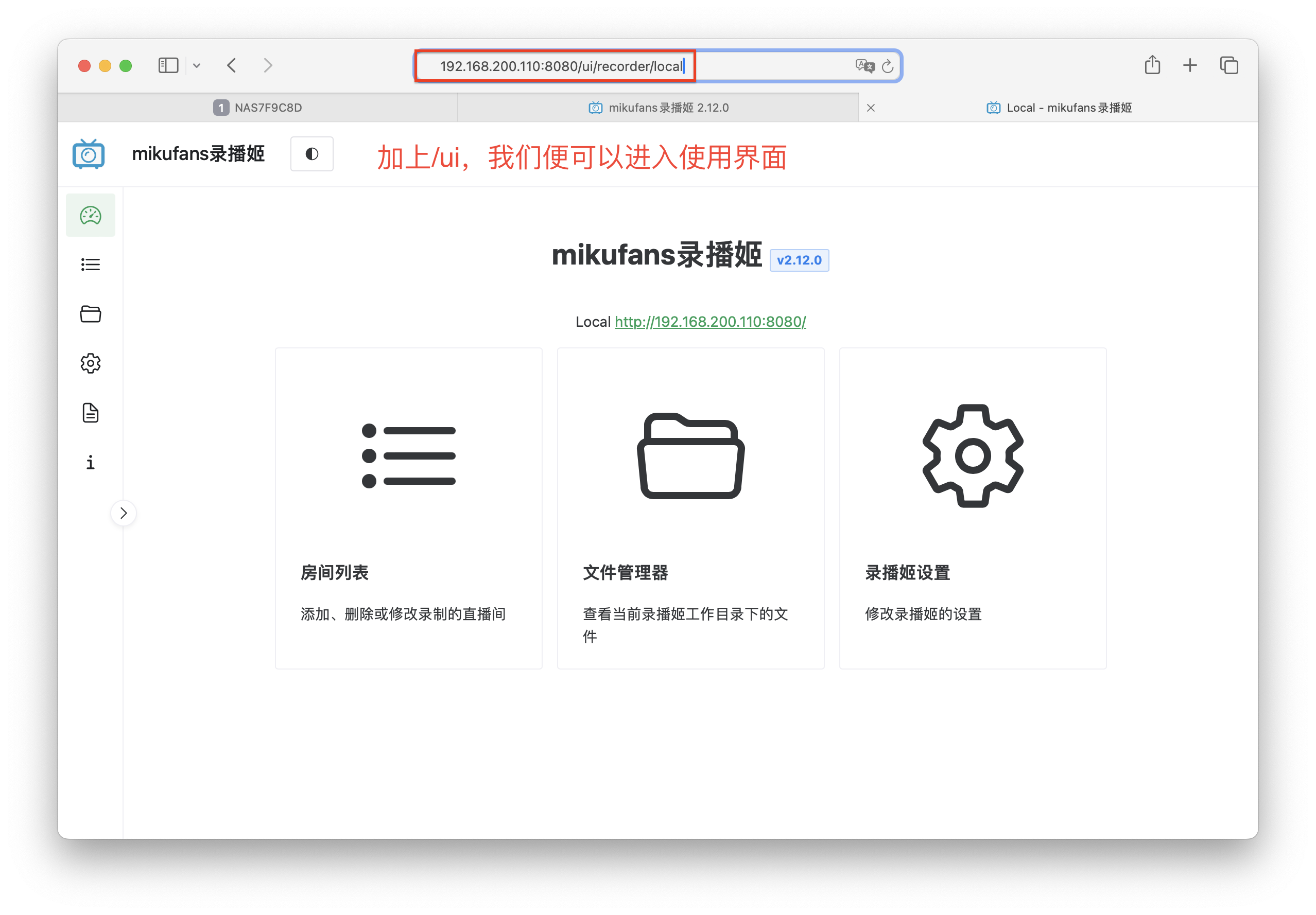1316x915 pixels.
Task: Close the Local - mikufans tab
Action: (871, 108)
